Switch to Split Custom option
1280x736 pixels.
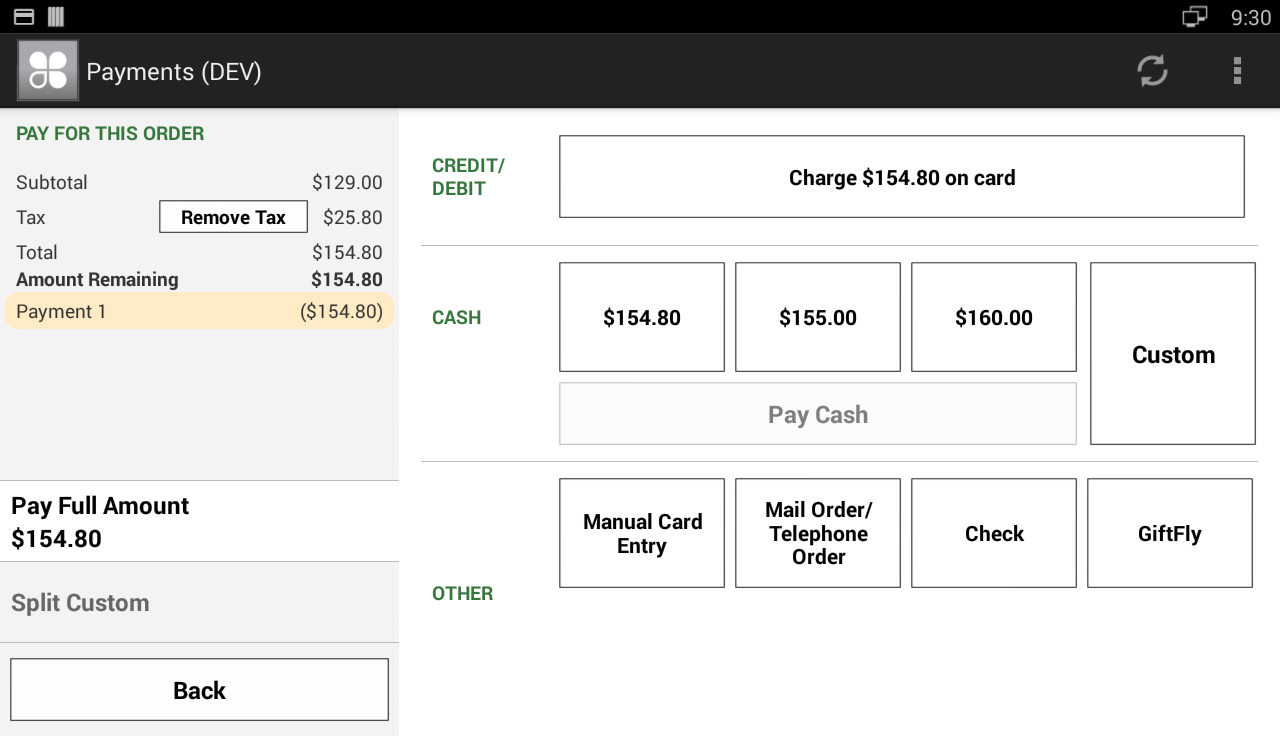(x=199, y=603)
